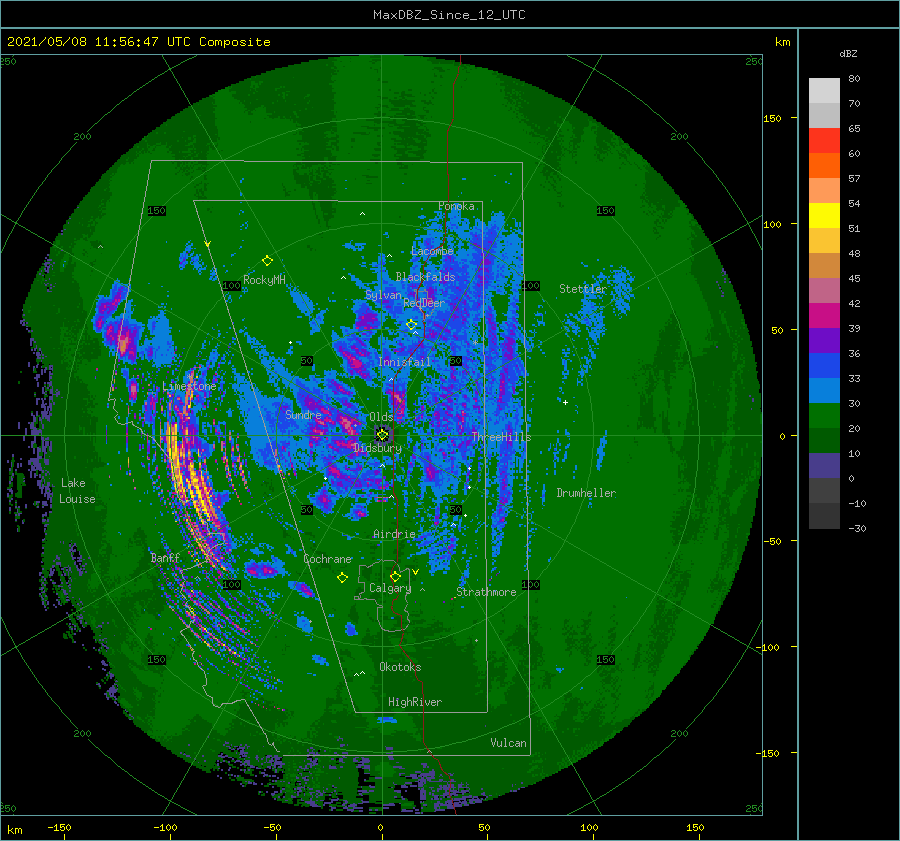Click the dBZ legend heading

(x=848, y=54)
